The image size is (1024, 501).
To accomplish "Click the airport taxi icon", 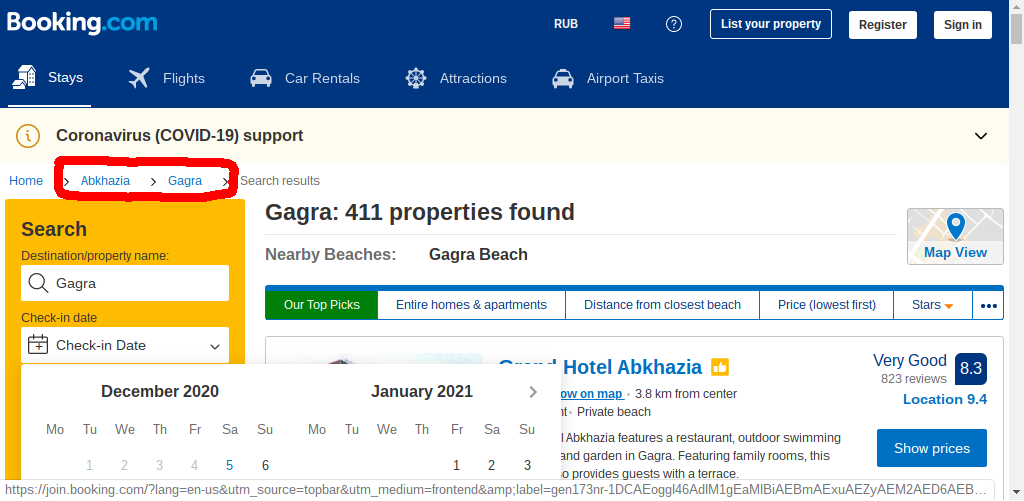I will point(563,78).
